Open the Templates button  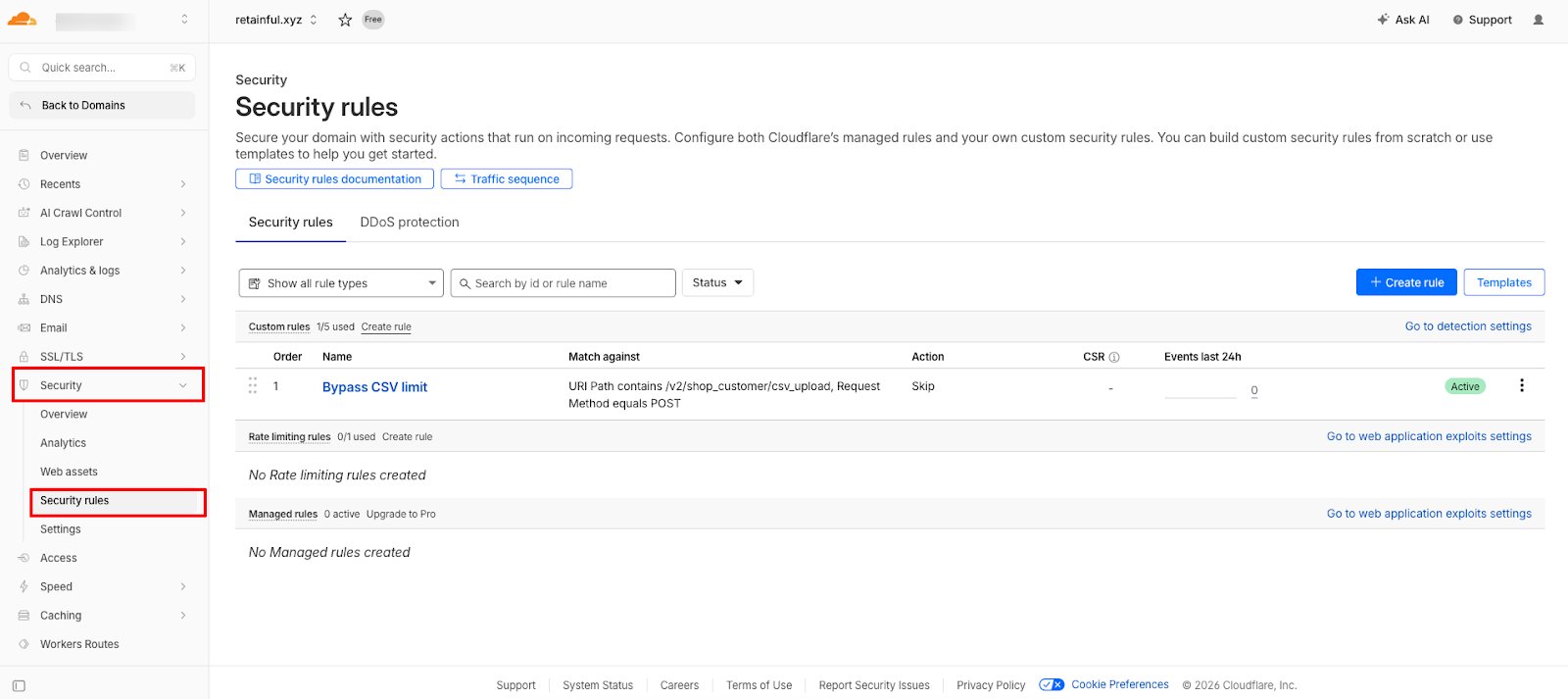[1504, 282]
